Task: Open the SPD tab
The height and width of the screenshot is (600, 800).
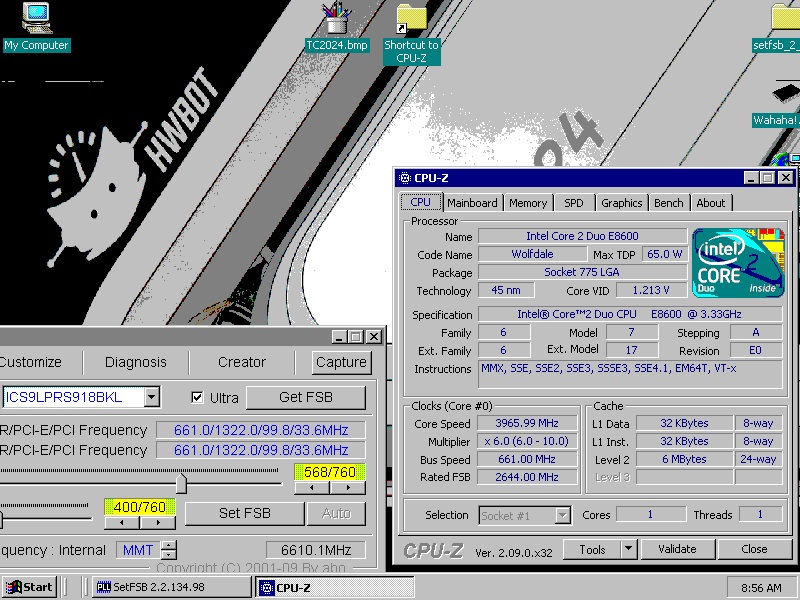Action: [573, 203]
